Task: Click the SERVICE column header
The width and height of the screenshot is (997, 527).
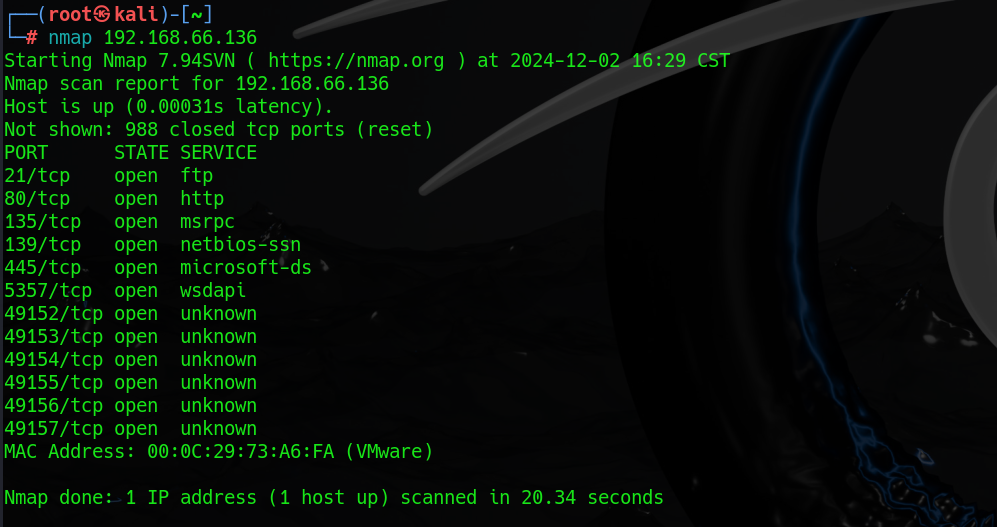Action: 219,153
